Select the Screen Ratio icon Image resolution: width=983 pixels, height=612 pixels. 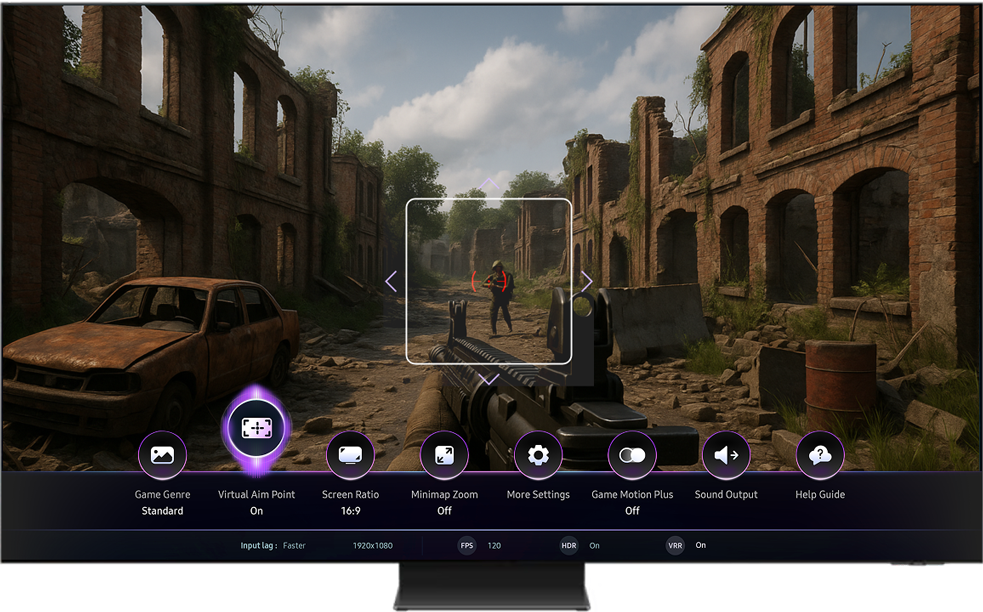tap(350, 454)
